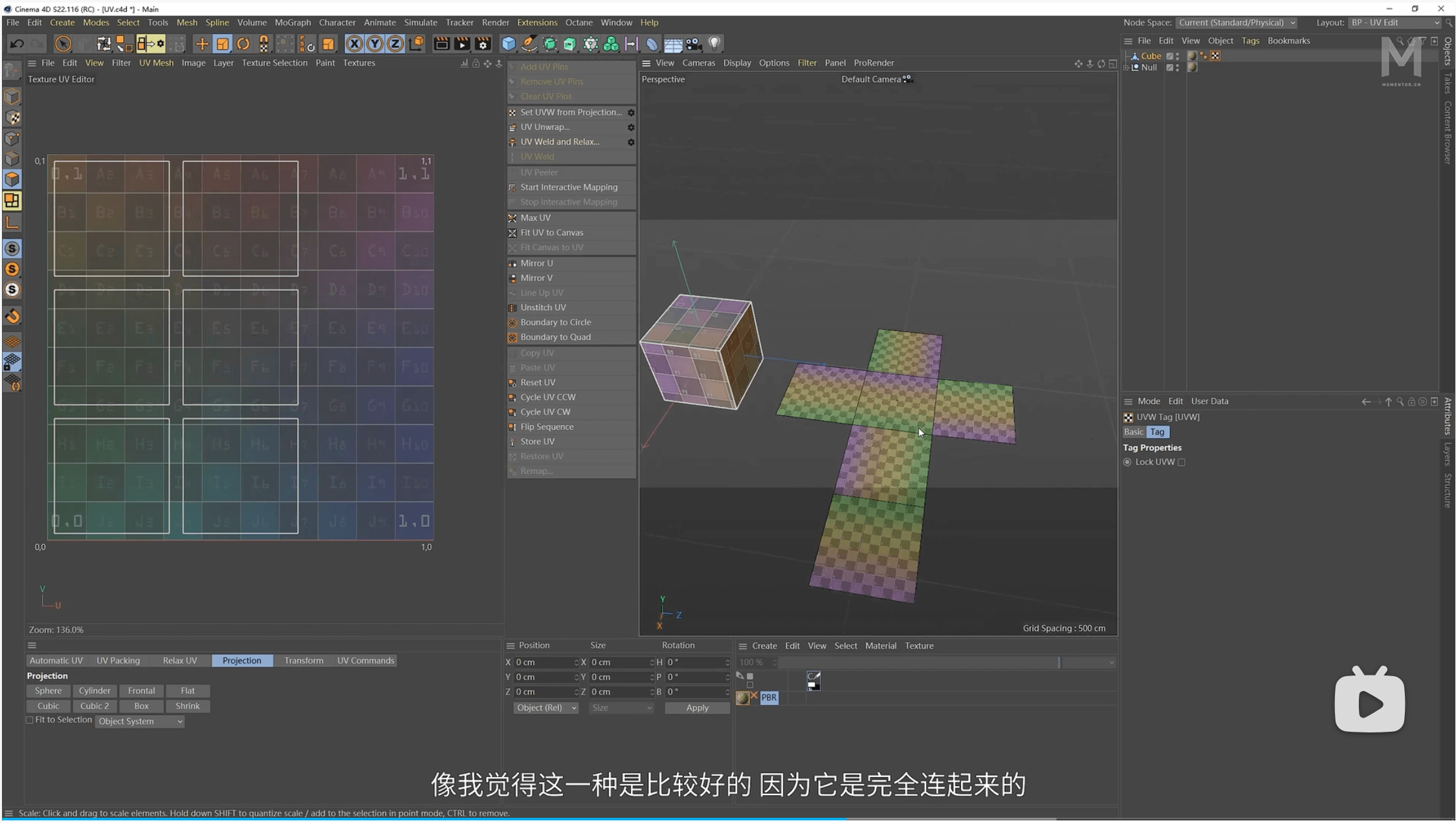Open the Object System dropdown
Image resolution: width=1456 pixels, height=823 pixels.
140,721
